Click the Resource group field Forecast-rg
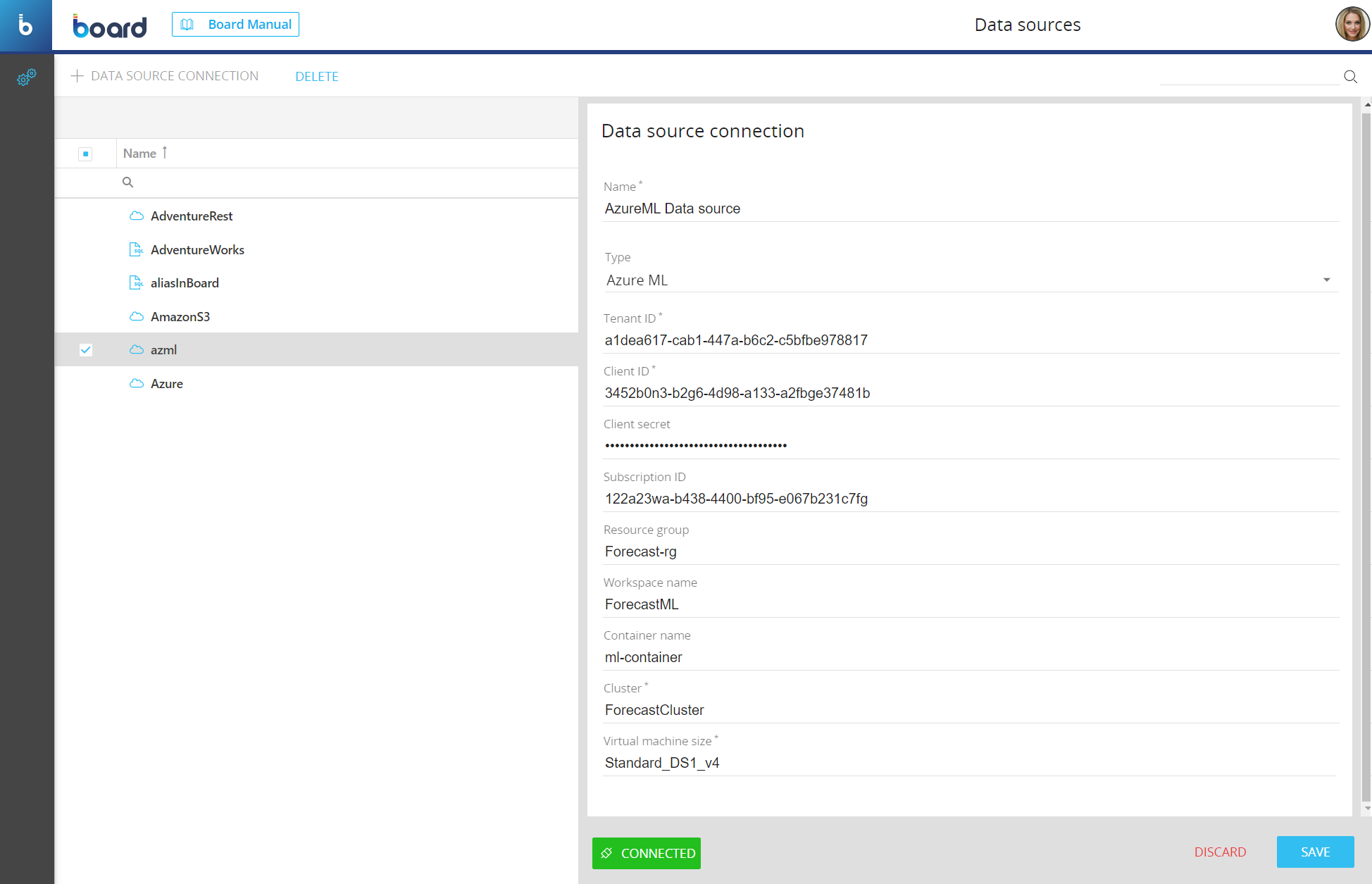Viewport: 1372px width, 884px height. (971, 552)
